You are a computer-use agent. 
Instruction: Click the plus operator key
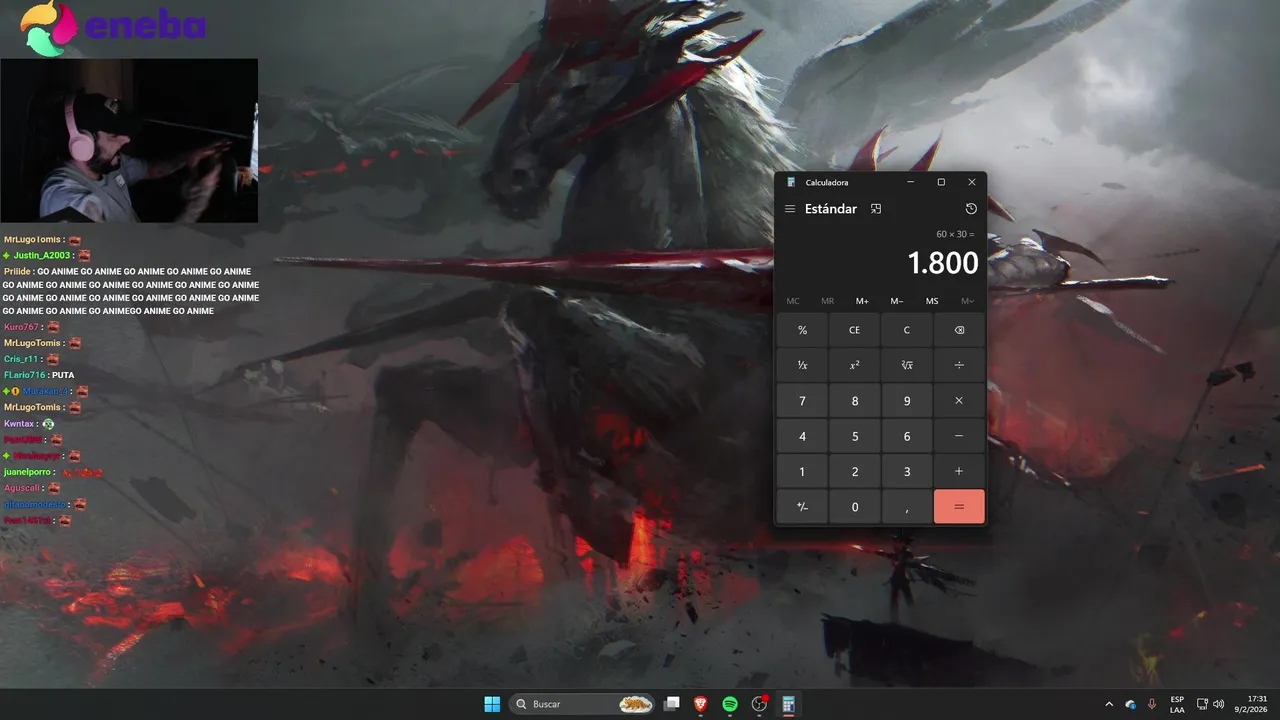pyautogui.click(x=959, y=471)
